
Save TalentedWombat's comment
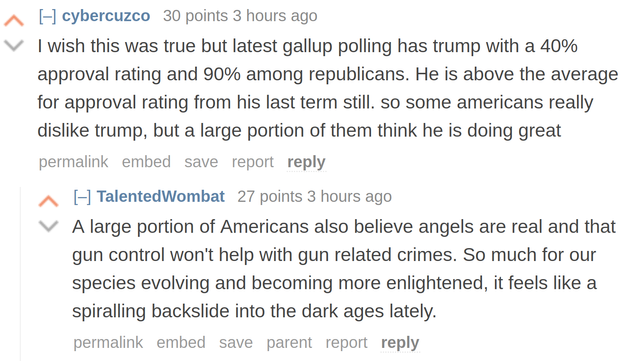pos(236,343)
